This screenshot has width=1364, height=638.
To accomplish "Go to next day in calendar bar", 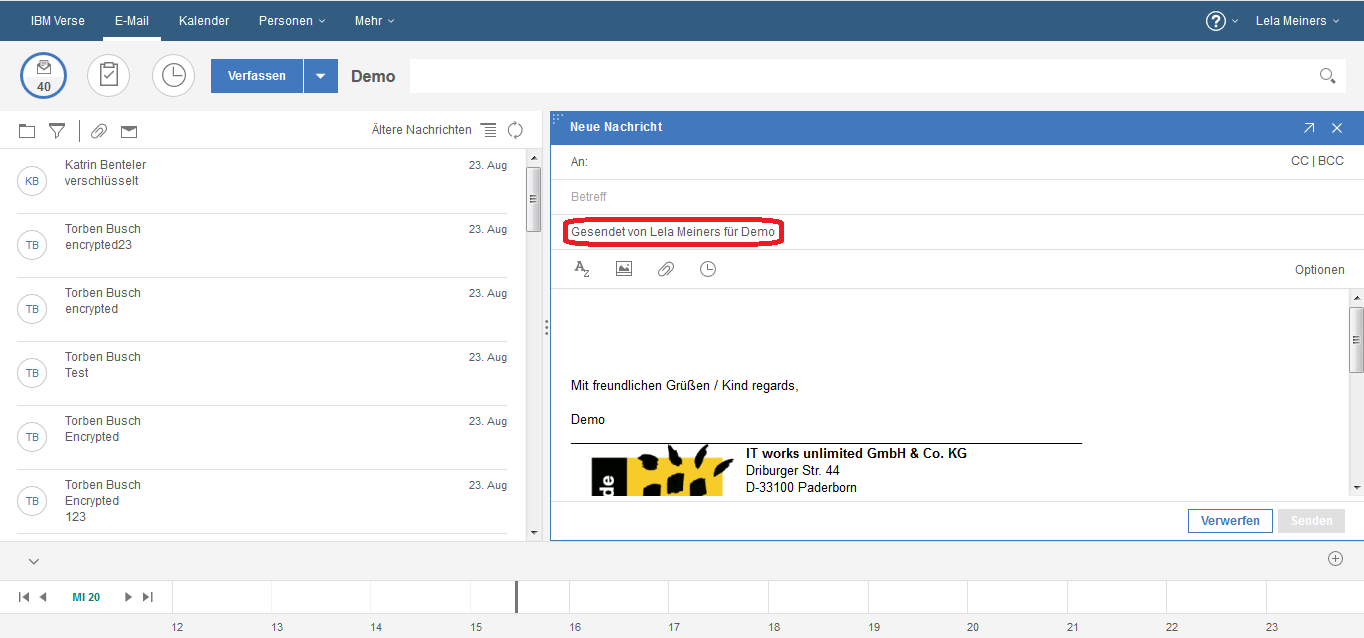I will [x=128, y=597].
